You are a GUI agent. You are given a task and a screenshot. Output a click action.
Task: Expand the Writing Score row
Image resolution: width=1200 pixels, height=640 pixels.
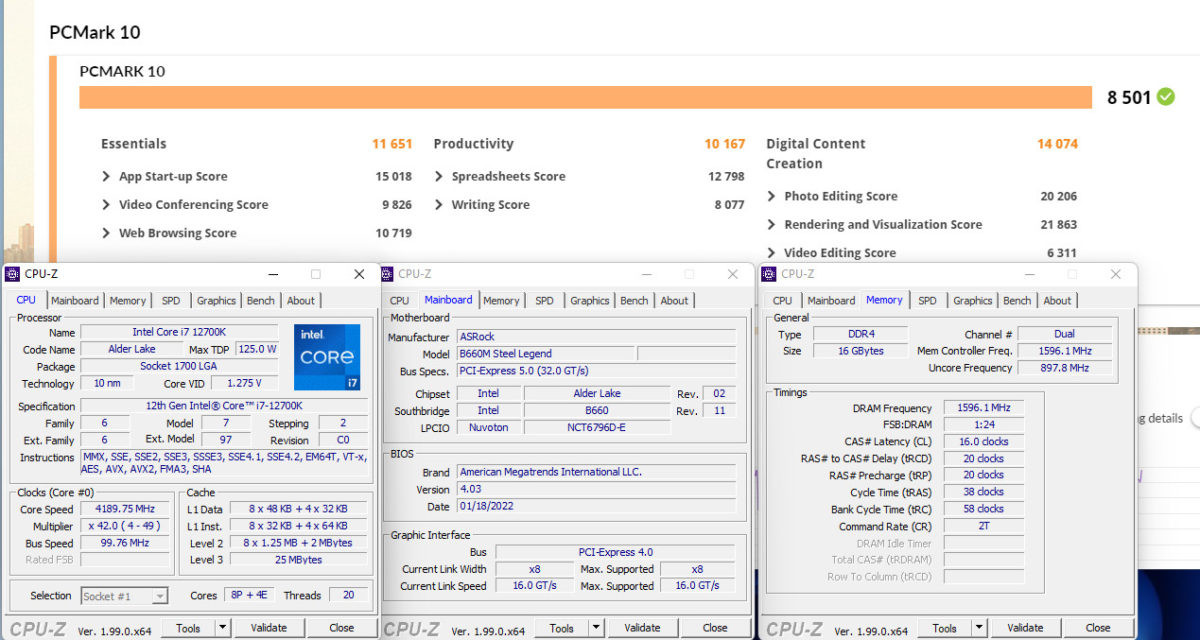[x=439, y=204]
